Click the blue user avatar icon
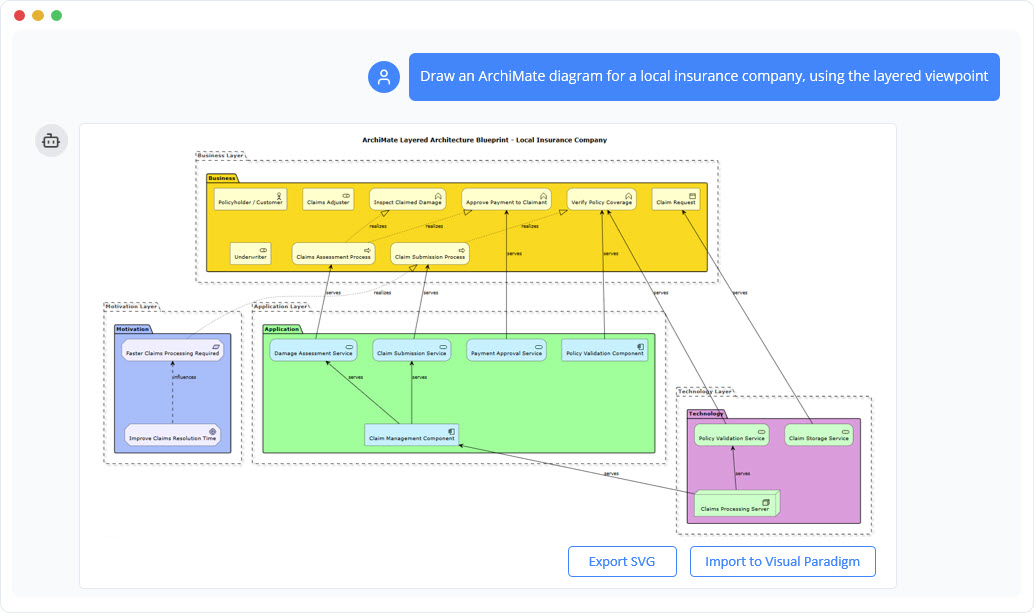1034x613 pixels. 384,76
